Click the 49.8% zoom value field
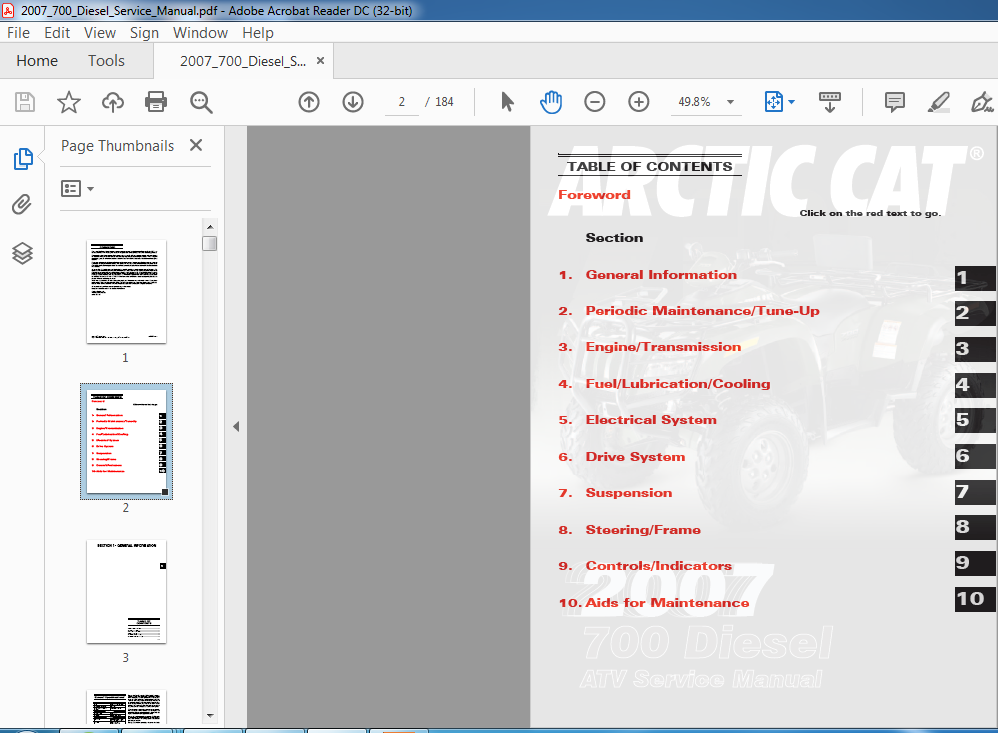Screen dimensions: 998x733 pos(694,102)
